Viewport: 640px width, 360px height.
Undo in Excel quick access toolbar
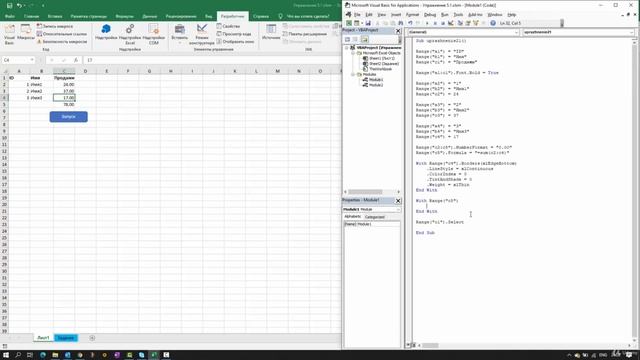point(19,6)
